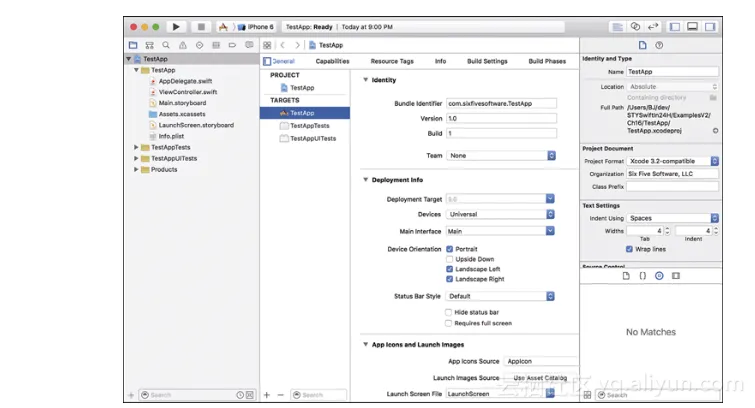Viewport: 755px width, 408px height.
Task: Open the Indent Using dropdown
Action: point(673,218)
